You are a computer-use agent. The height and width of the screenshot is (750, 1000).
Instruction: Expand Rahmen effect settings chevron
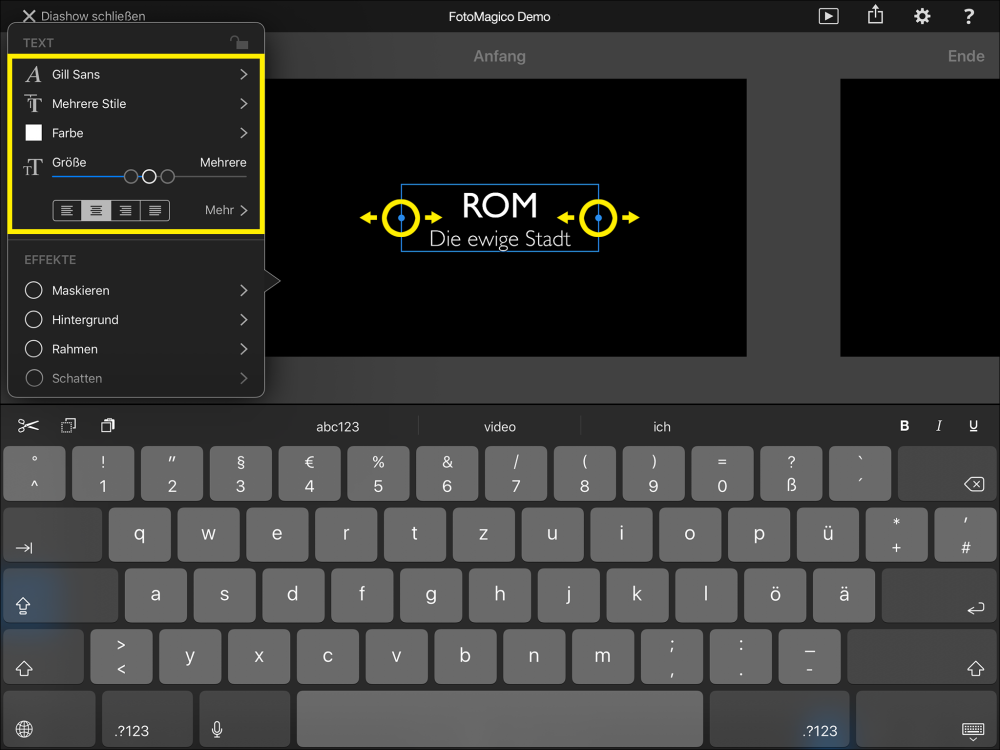[x=244, y=349]
